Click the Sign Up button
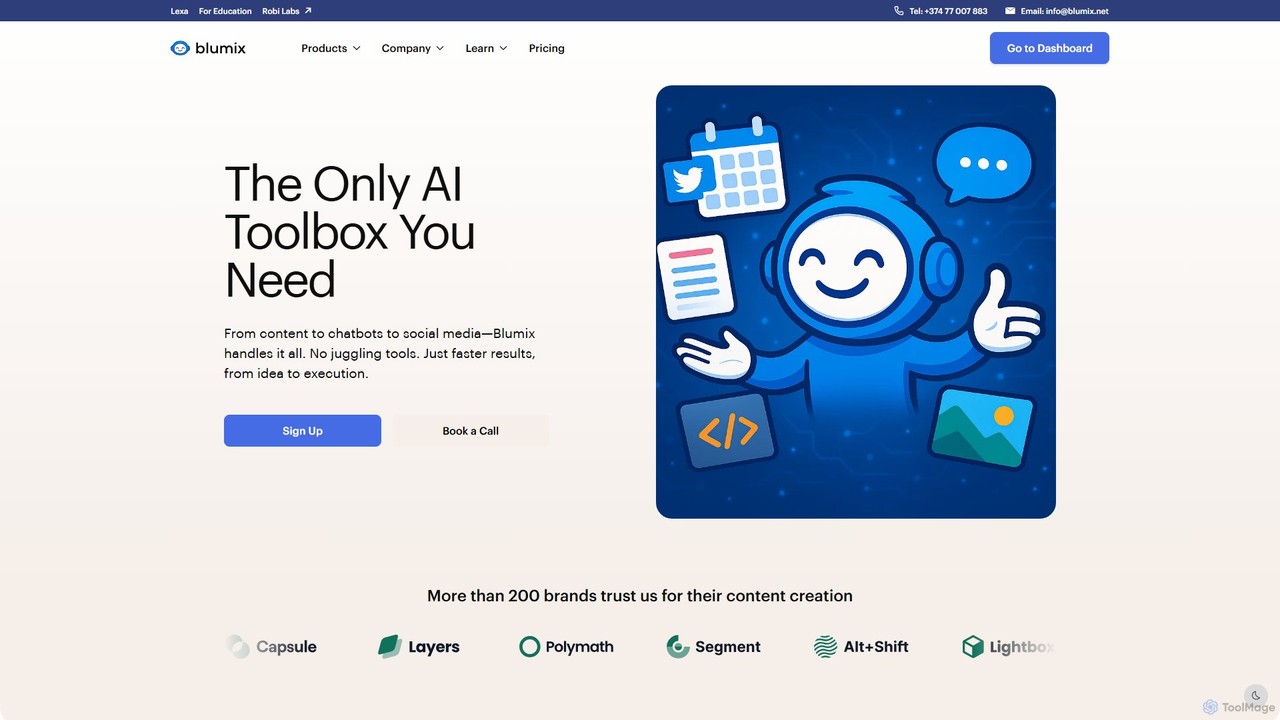This screenshot has height=720, width=1280. [x=302, y=431]
